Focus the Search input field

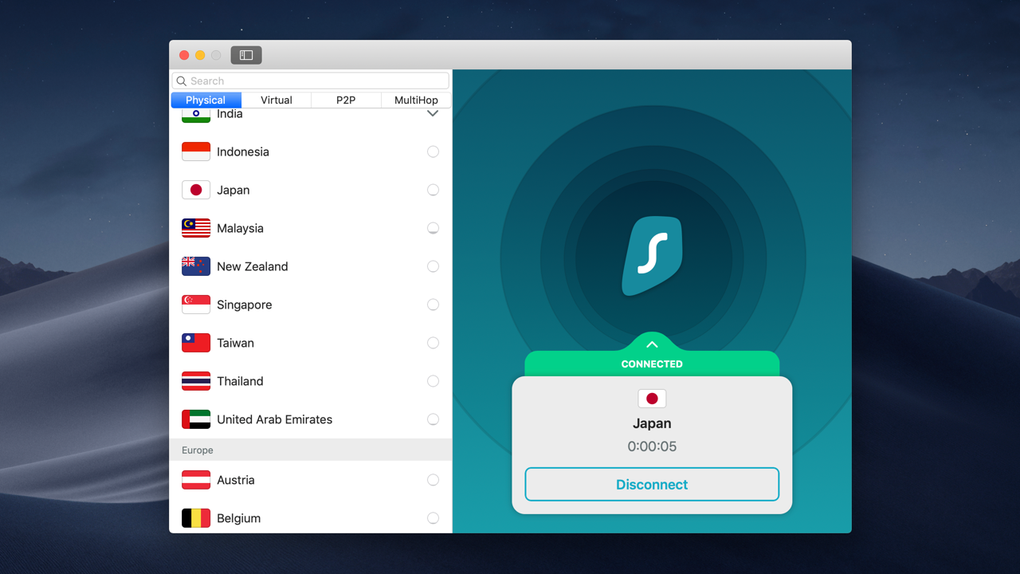310,81
